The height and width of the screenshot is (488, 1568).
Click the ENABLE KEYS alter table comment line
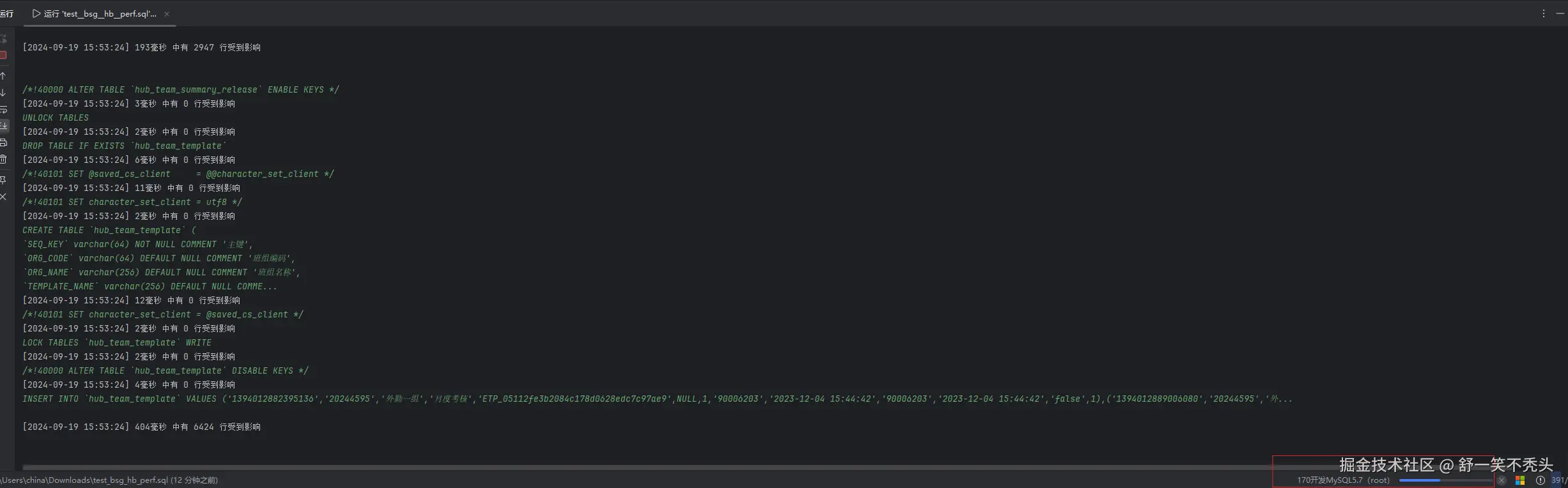[x=181, y=89]
